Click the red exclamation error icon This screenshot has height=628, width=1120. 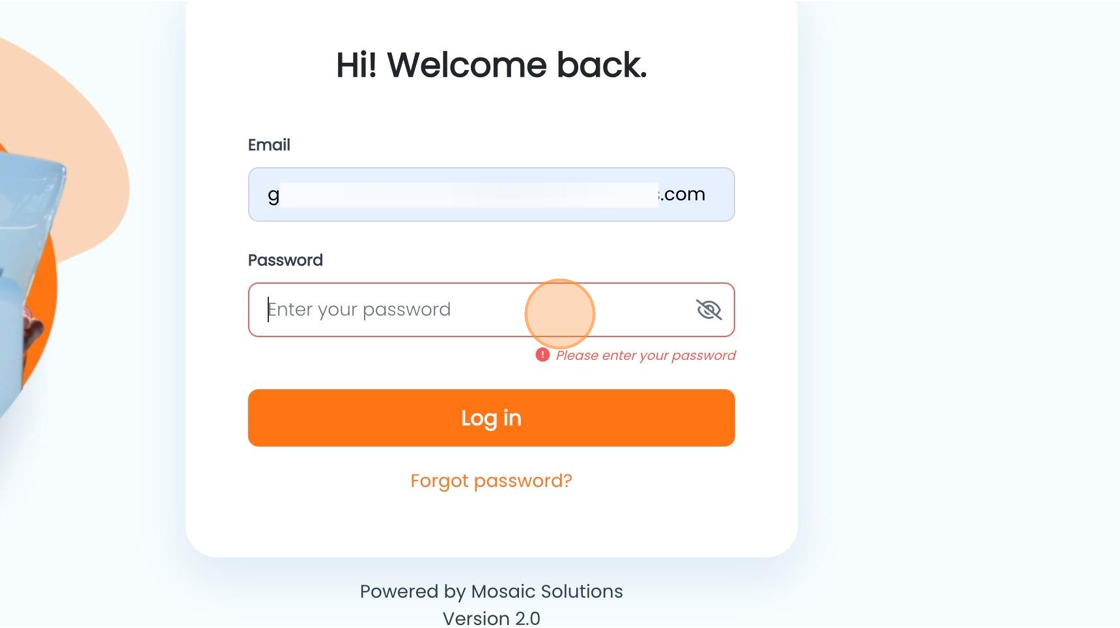(543, 355)
